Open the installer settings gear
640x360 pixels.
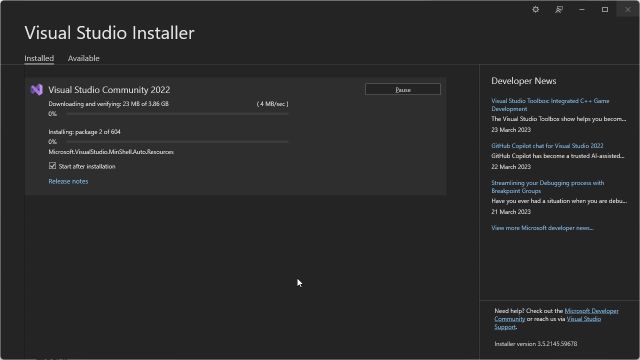pos(536,9)
